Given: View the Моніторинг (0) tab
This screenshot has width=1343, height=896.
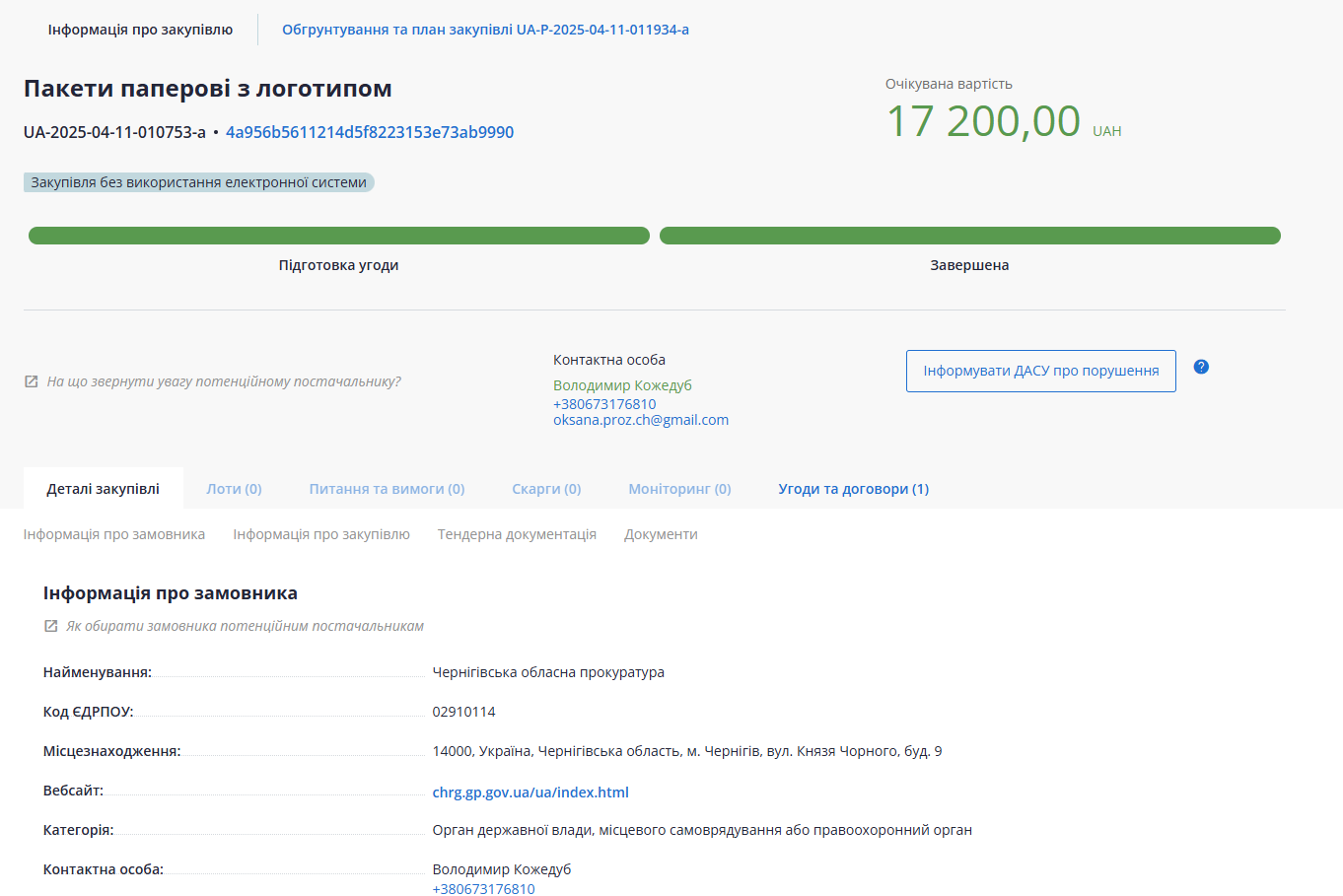Looking at the screenshot, I should click(x=679, y=489).
